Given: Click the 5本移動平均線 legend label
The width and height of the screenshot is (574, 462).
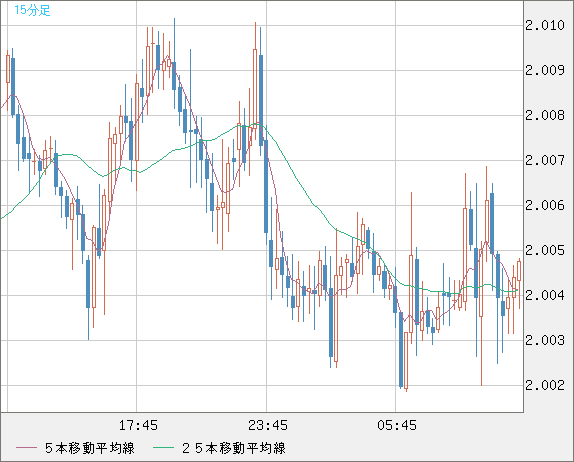Looking at the screenshot, I should 90,448.
